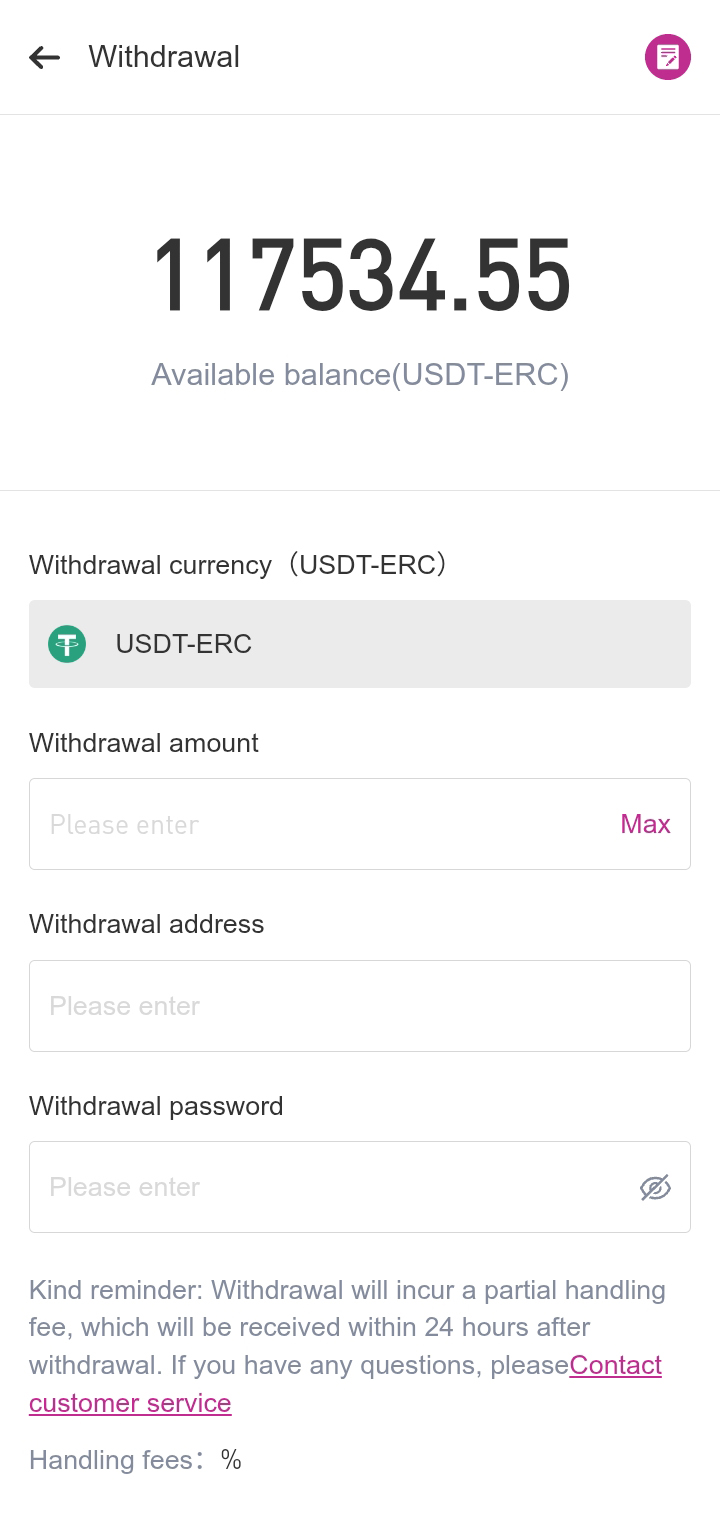This screenshot has height=1532, width=720.
Task: Tap the USDT emblem beside the currency name
Action: (66, 644)
